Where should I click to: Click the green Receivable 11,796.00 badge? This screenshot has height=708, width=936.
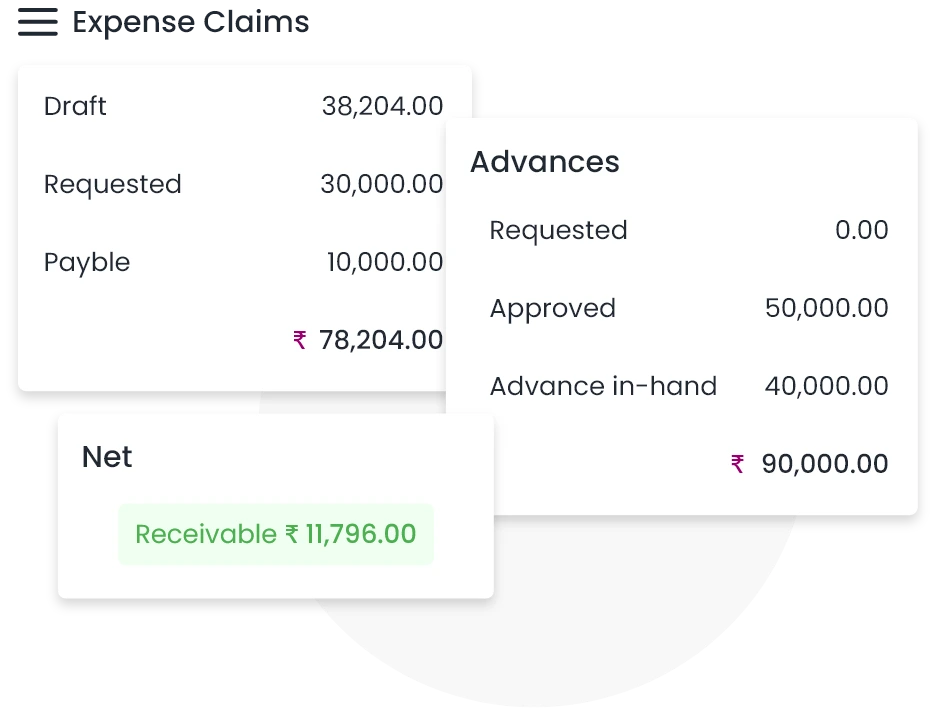(276, 534)
